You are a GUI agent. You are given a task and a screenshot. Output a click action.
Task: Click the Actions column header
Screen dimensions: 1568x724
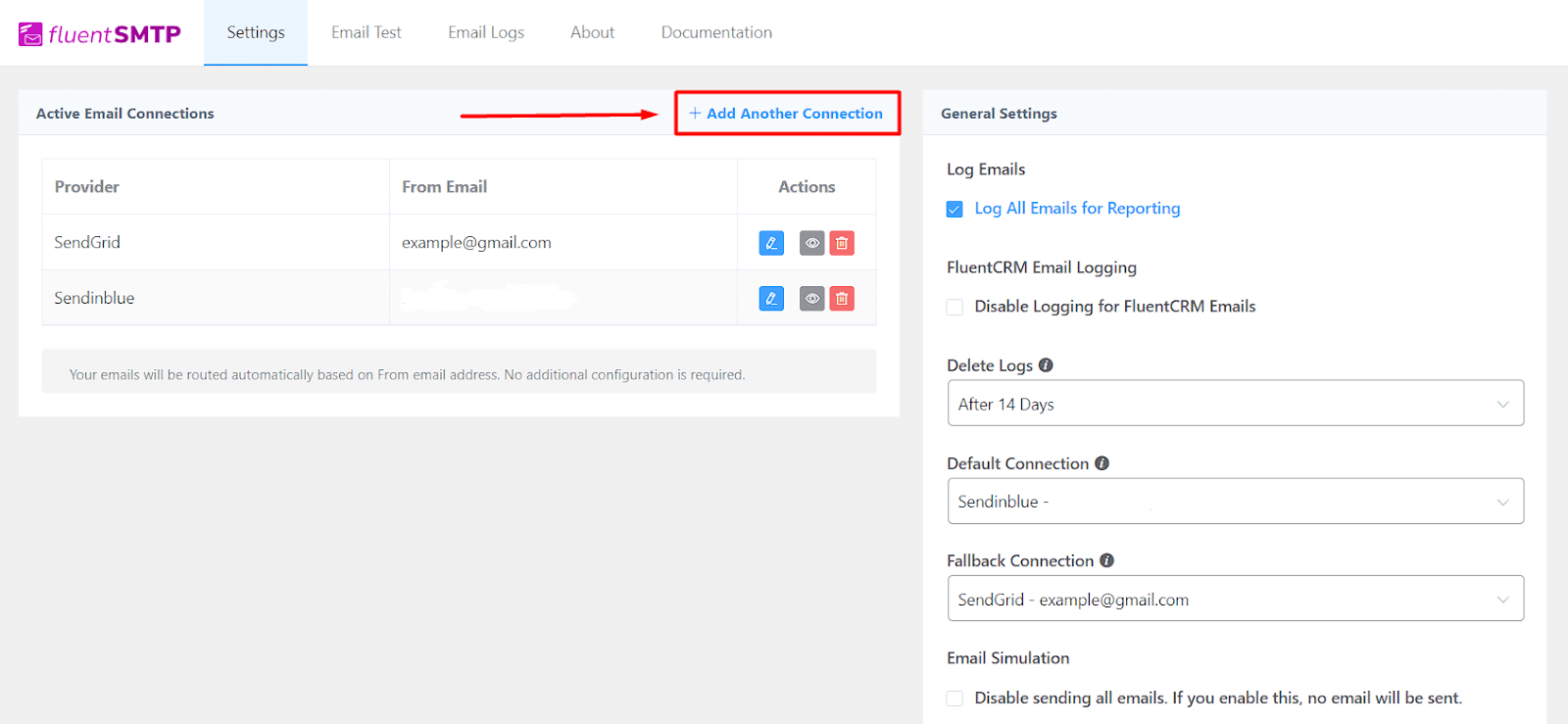coord(807,187)
